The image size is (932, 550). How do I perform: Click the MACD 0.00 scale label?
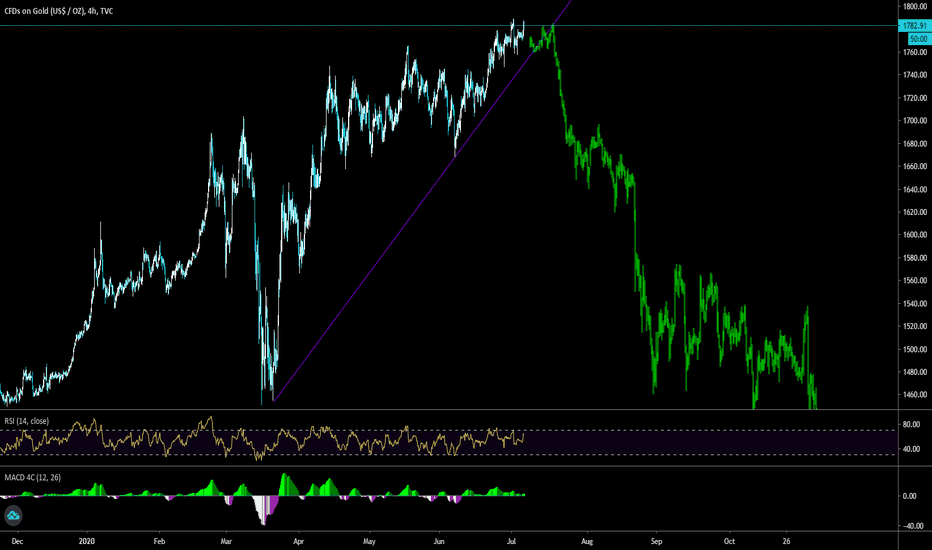pos(909,496)
